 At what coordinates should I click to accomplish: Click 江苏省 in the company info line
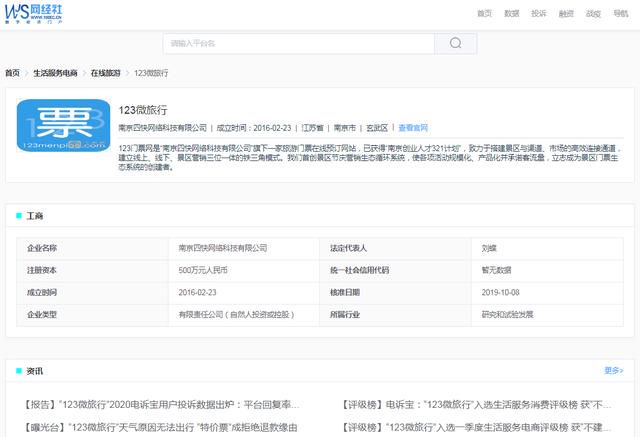(312, 128)
